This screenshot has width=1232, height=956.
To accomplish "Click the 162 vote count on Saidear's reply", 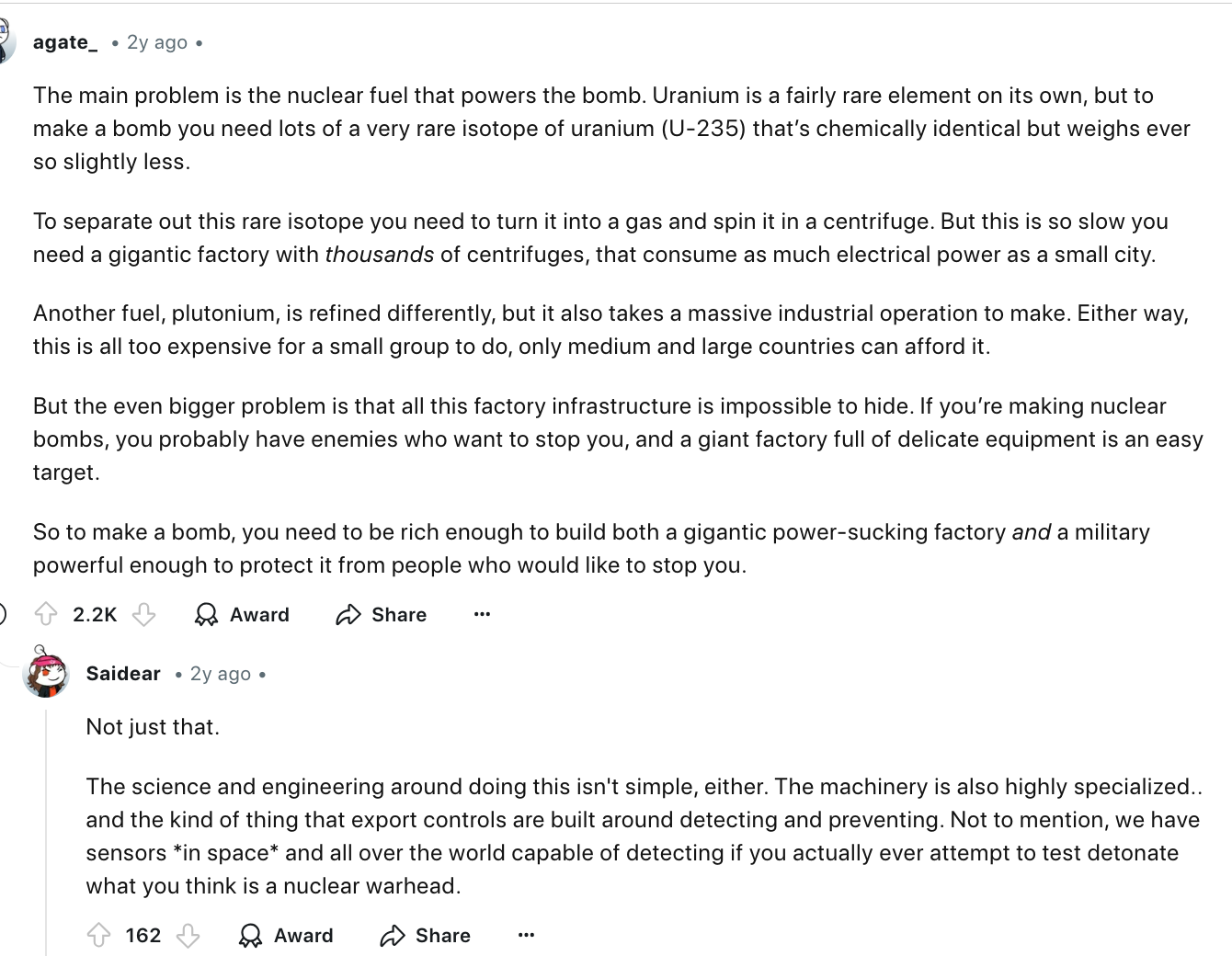I will pos(143,935).
